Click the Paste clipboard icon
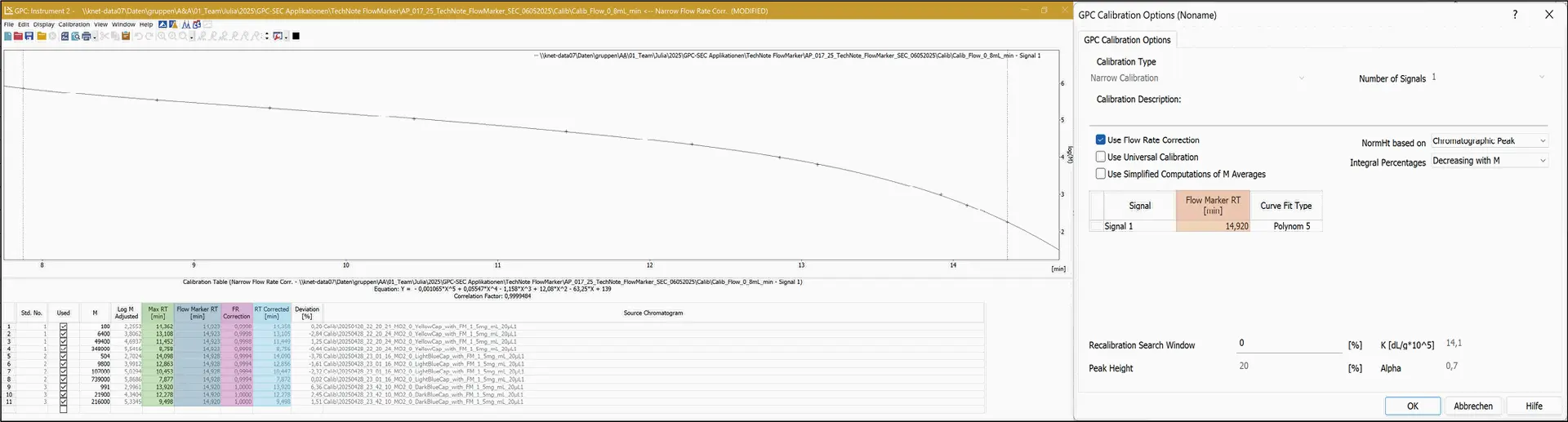The height and width of the screenshot is (422, 1568). 126,36
